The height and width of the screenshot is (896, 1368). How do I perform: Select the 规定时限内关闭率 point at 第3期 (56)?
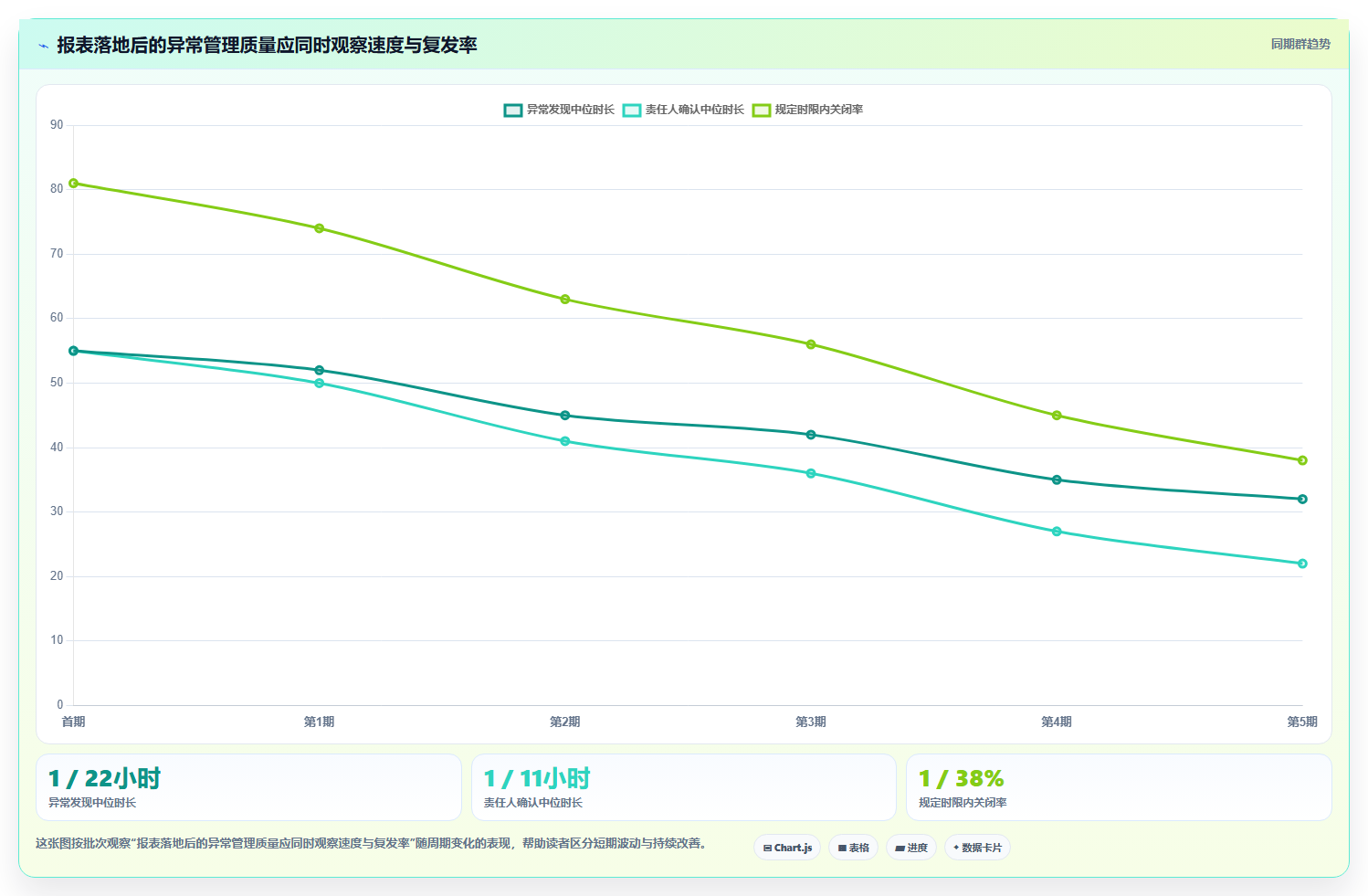click(x=811, y=344)
